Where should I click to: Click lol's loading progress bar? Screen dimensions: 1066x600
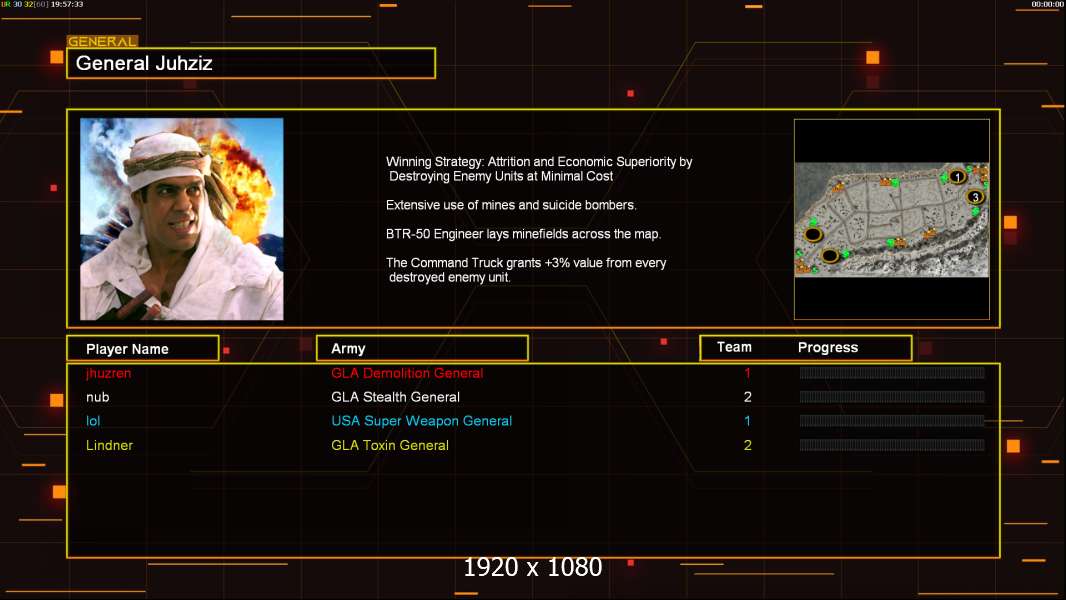pos(892,421)
